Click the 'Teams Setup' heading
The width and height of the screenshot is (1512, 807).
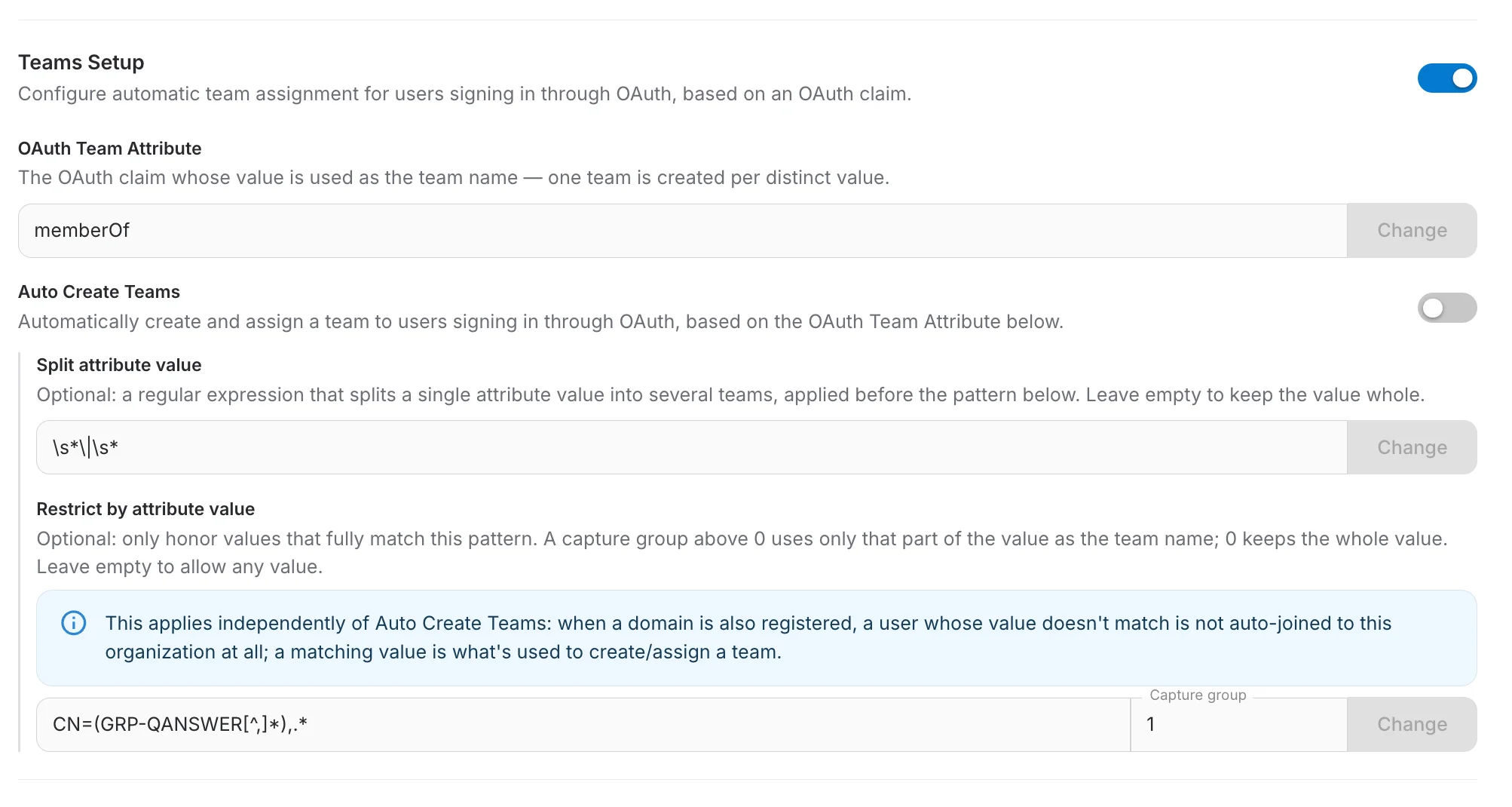pos(81,63)
